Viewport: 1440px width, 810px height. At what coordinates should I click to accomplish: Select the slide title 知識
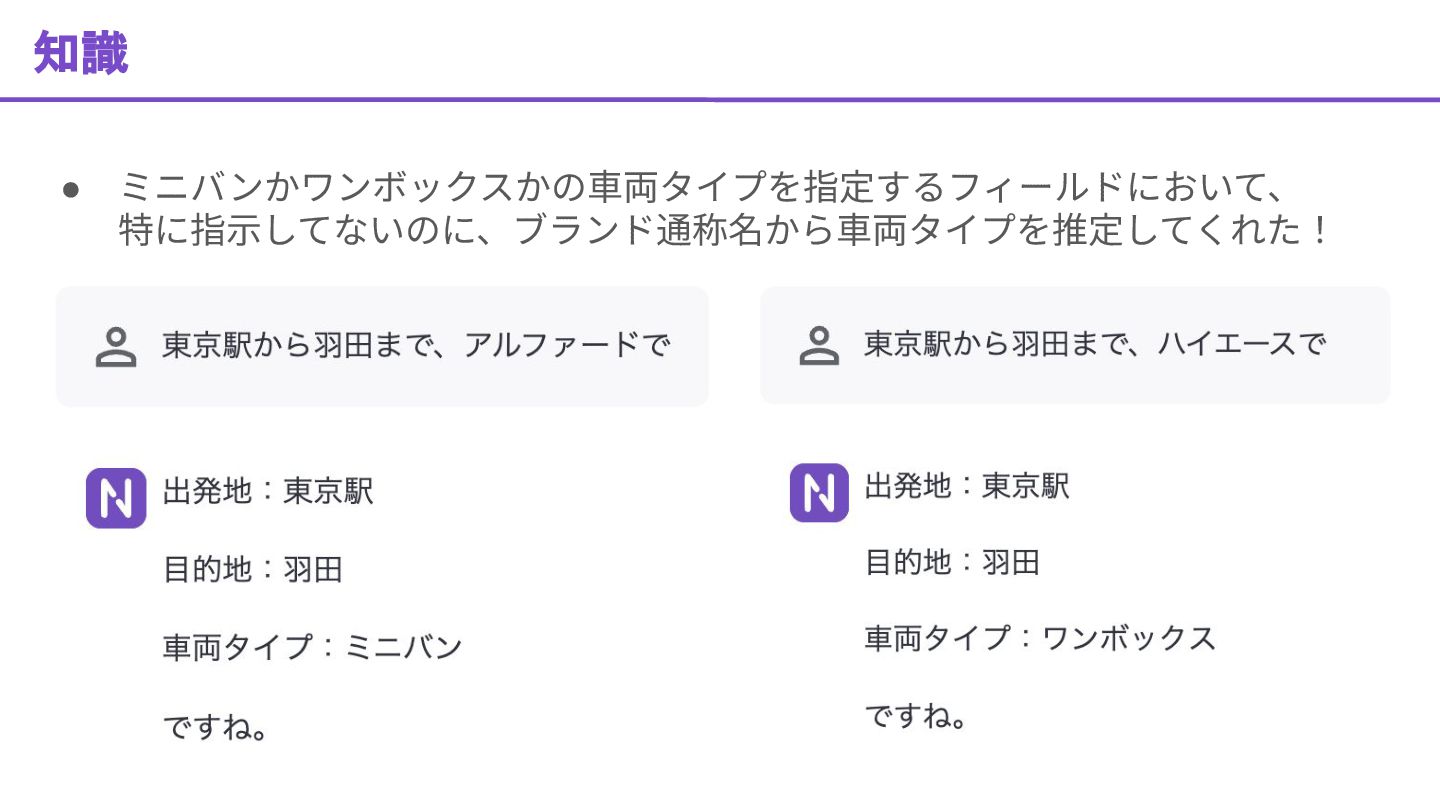click(81, 53)
